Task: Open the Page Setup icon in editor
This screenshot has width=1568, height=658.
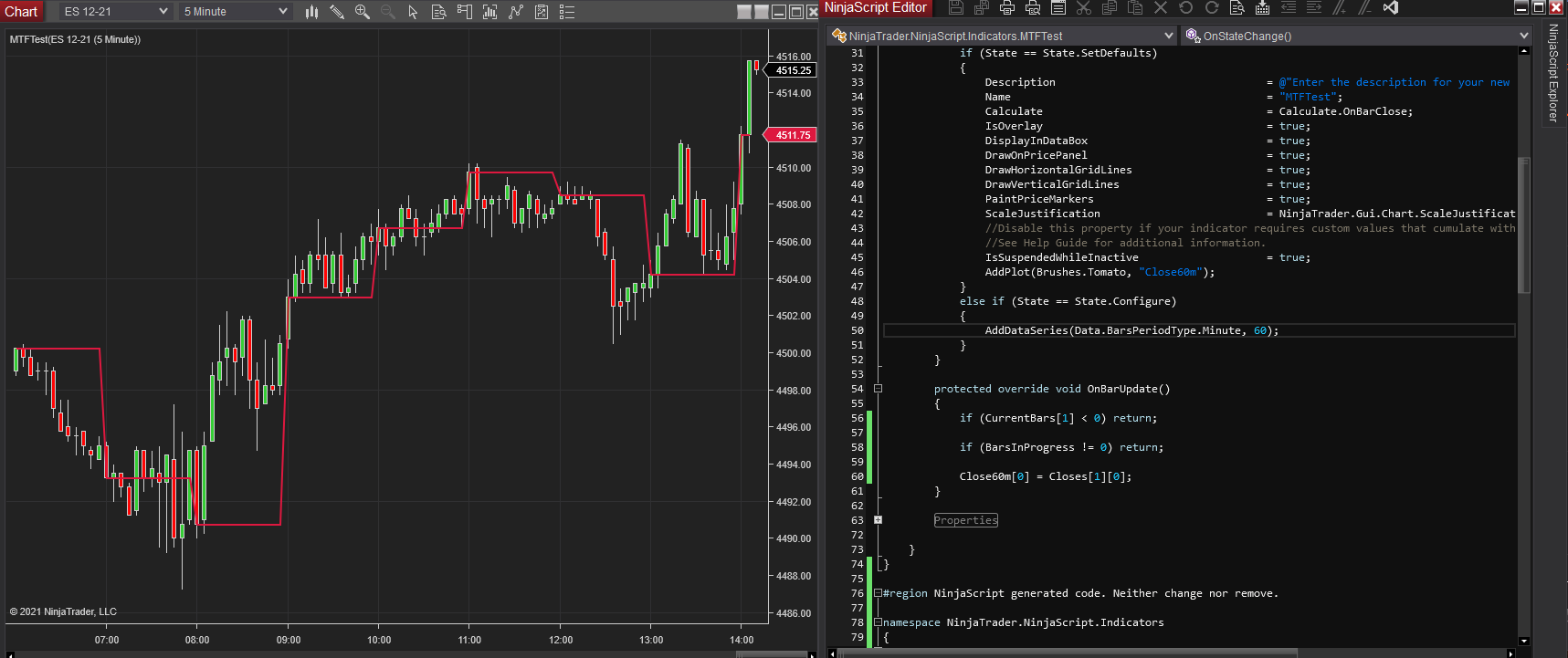Action: click(1058, 7)
